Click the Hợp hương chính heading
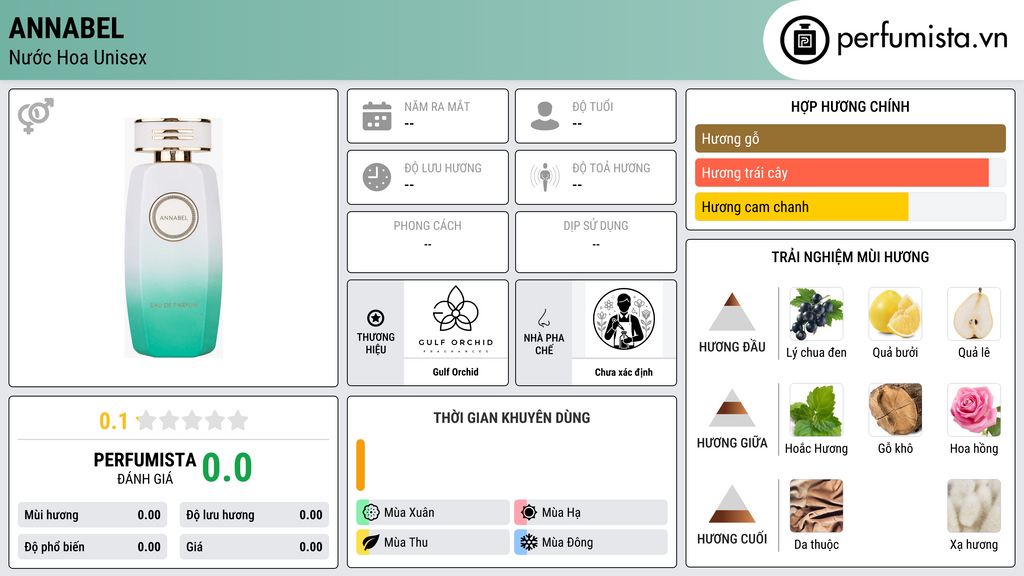The image size is (1024, 576). (x=850, y=106)
